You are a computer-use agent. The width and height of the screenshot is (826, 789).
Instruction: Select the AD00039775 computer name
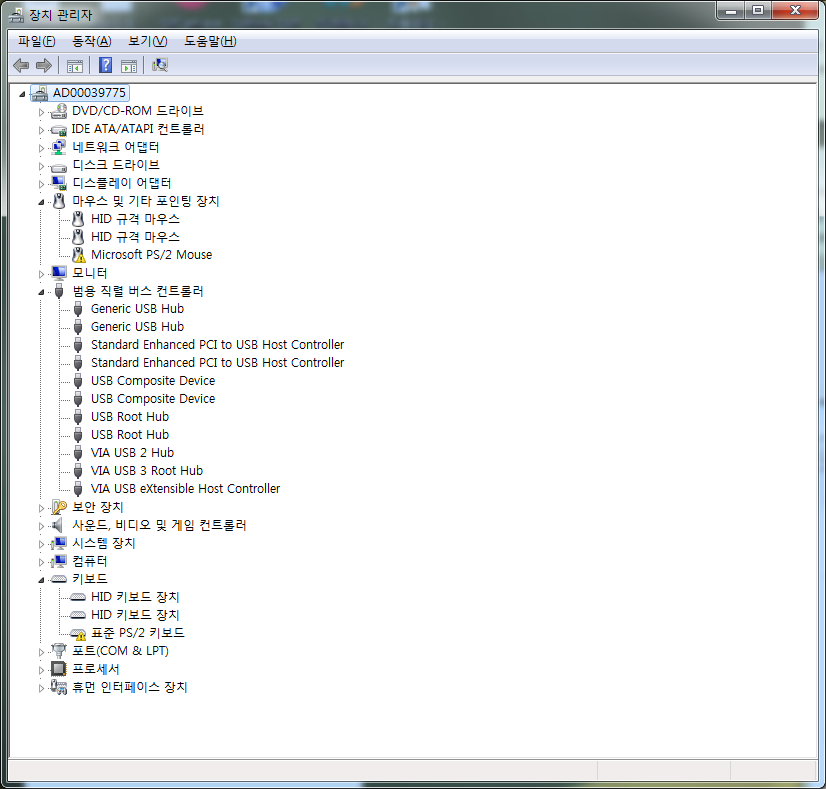(x=90, y=93)
